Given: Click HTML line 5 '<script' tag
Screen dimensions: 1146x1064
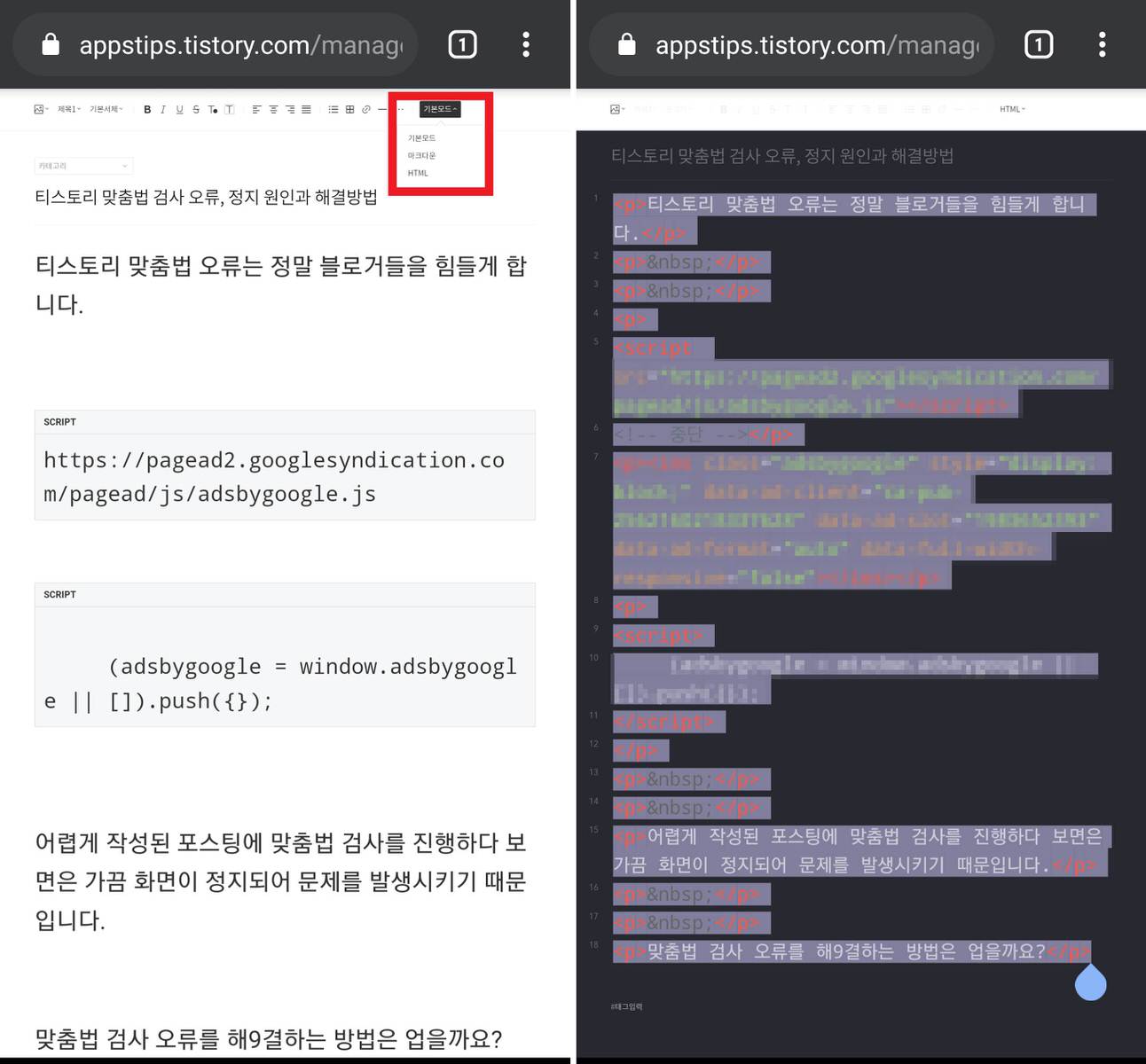Looking at the screenshot, I should [663, 348].
